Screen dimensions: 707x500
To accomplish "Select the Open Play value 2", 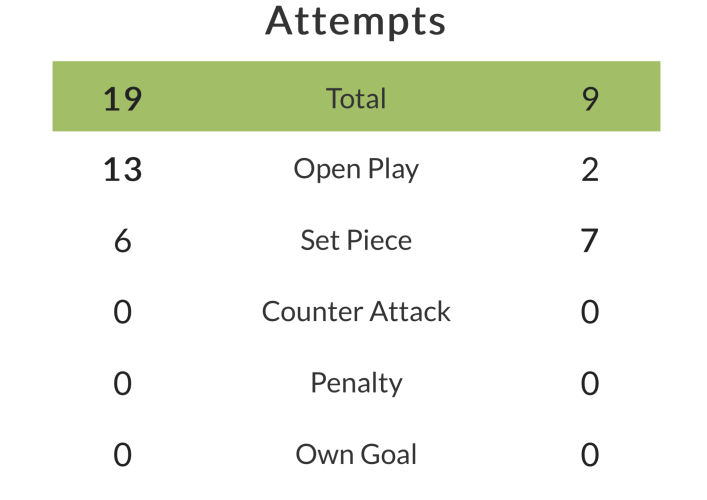I will coord(590,170).
